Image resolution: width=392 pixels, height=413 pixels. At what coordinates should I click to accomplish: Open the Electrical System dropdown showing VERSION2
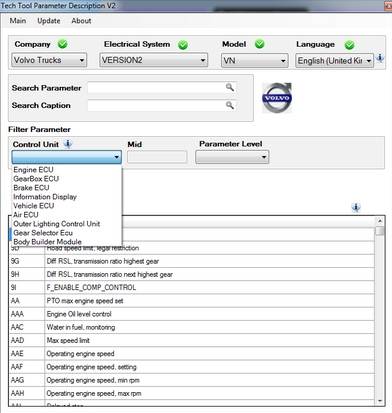(x=154, y=60)
